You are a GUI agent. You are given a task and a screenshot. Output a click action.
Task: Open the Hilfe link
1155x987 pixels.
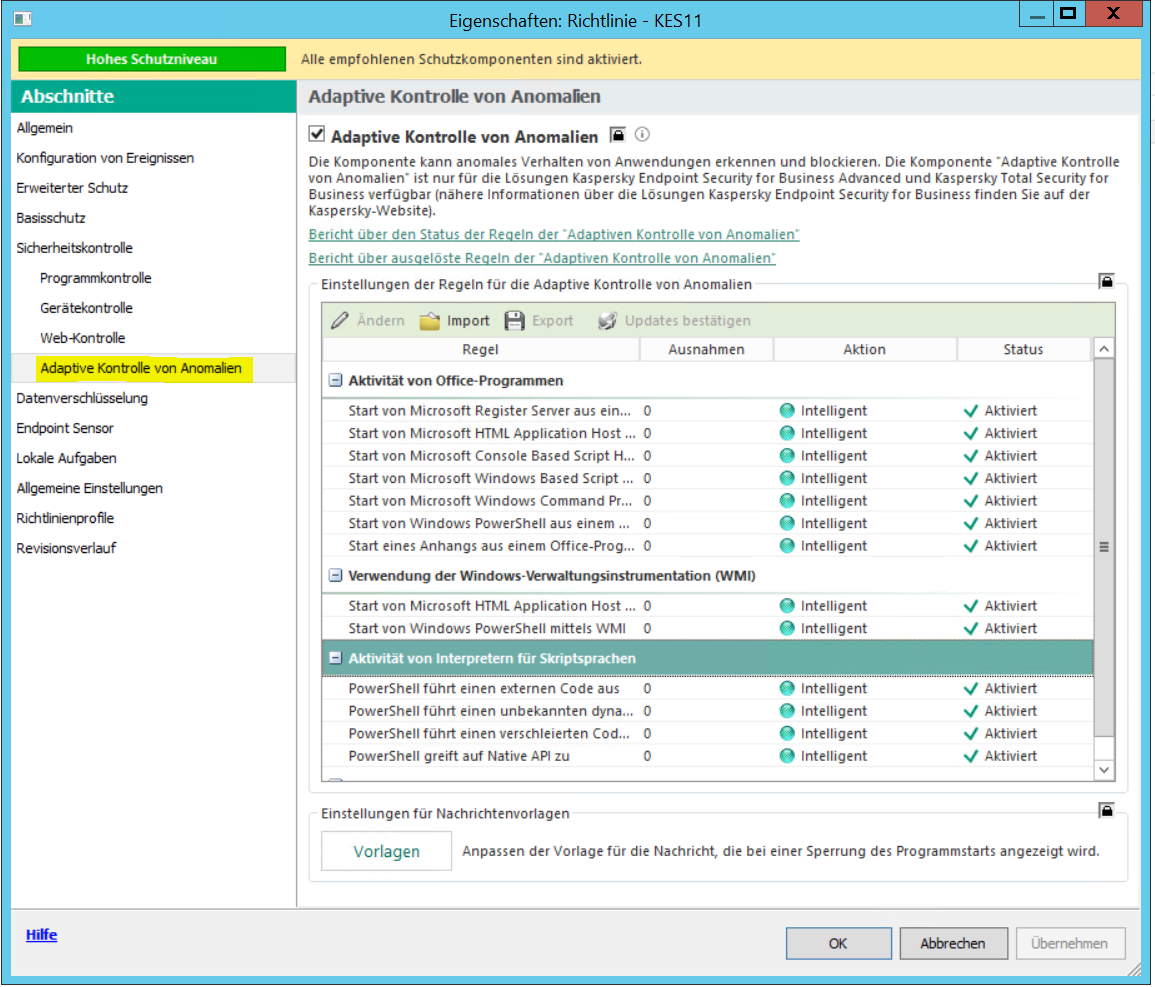(x=41, y=935)
